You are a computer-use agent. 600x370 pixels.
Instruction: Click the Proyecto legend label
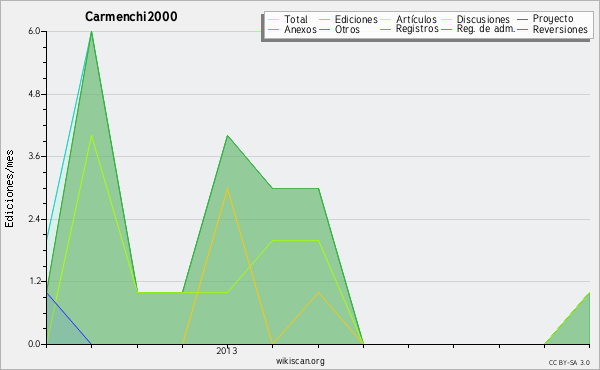pos(553,19)
